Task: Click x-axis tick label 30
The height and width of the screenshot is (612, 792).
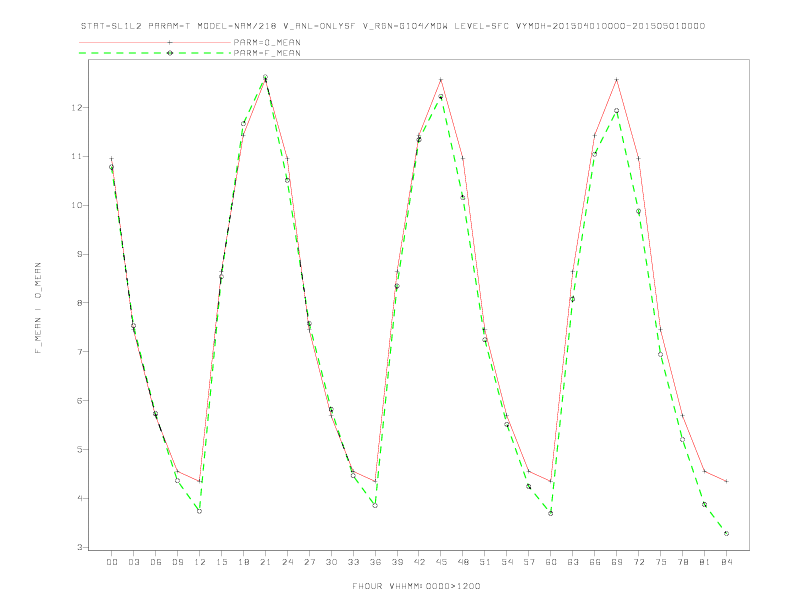Action: (x=331, y=562)
